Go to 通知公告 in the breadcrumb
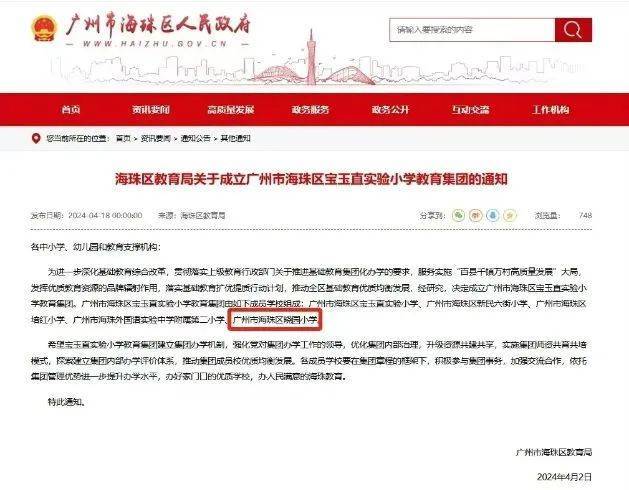The height and width of the screenshot is (490, 629). click(x=196, y=138)
